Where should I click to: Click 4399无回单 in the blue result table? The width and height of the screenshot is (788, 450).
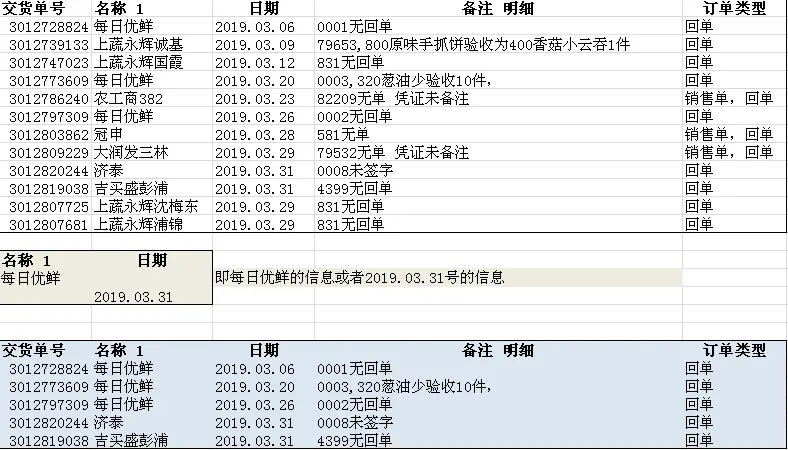354,441
